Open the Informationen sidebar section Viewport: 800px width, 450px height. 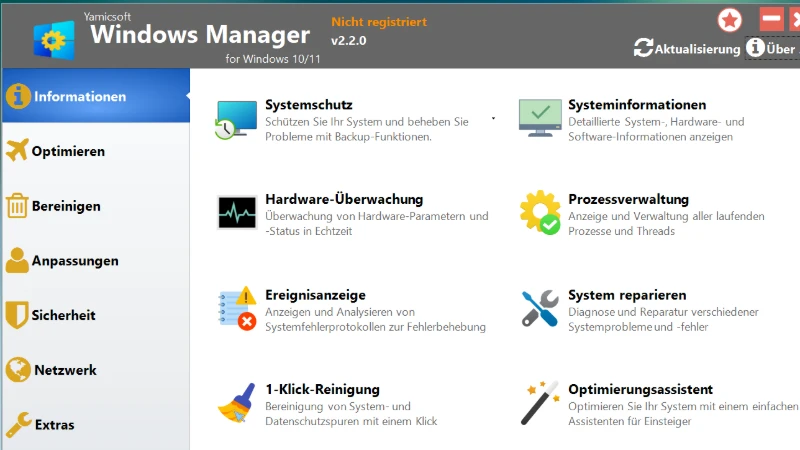tap(96, 96)
